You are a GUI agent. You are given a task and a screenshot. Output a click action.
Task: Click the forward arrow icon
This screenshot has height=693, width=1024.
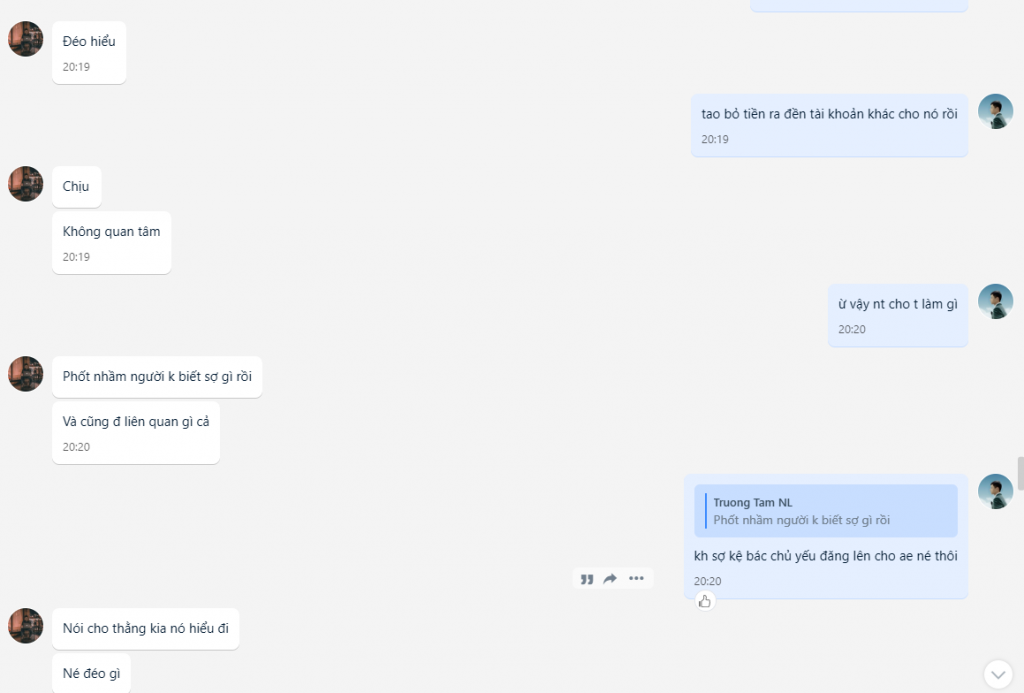(x=610, y=579)
